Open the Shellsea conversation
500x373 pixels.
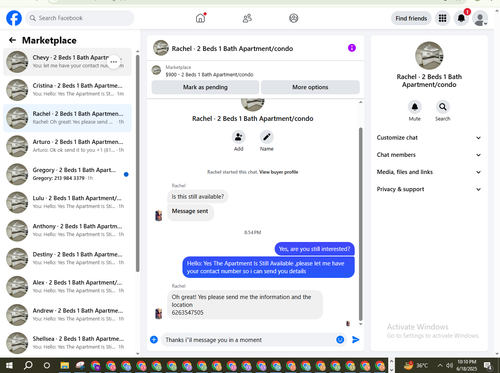67,343
